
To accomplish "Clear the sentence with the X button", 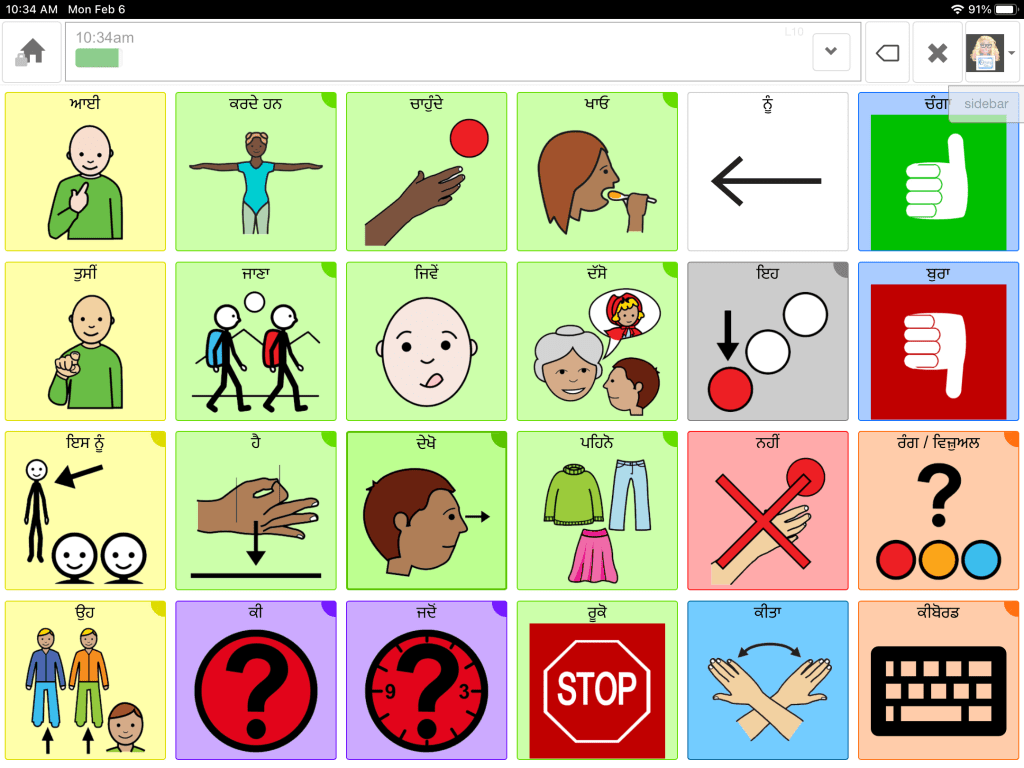I will tap(937, 52).
